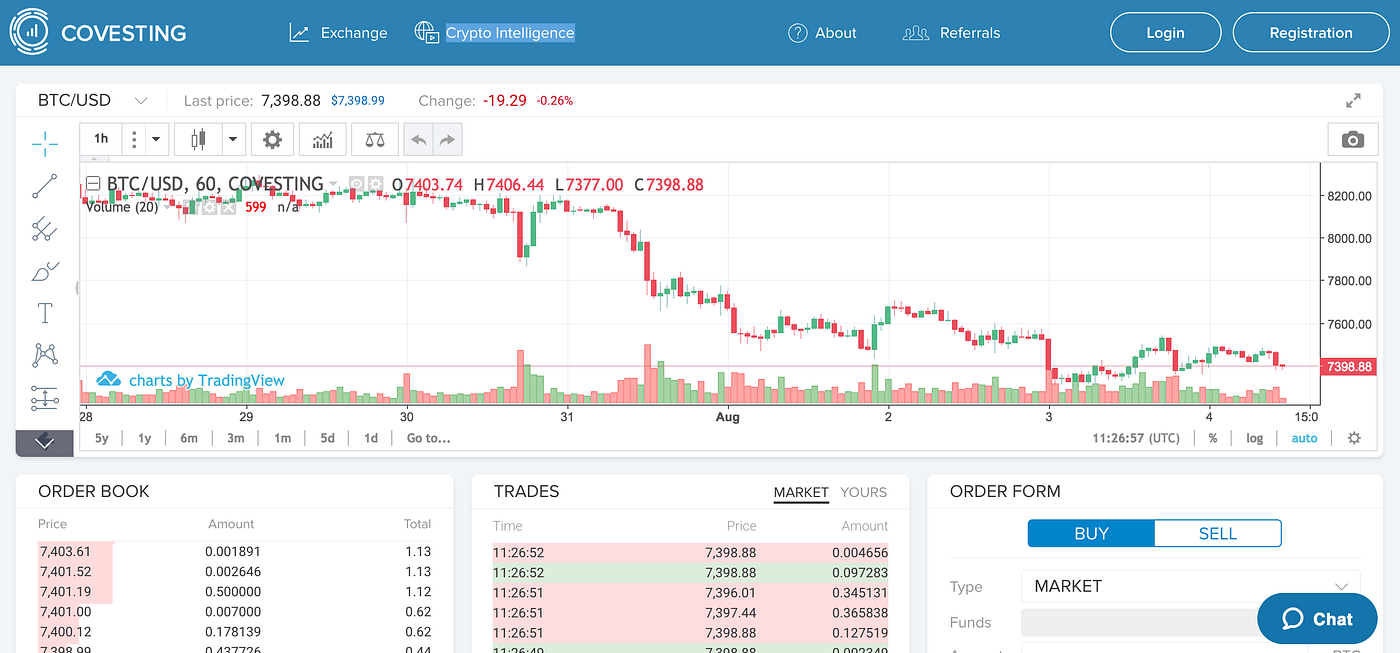Viewport: 1400px width, 653px height.
Task: Click order book price 7,403.61
Action: click(65, 551)
